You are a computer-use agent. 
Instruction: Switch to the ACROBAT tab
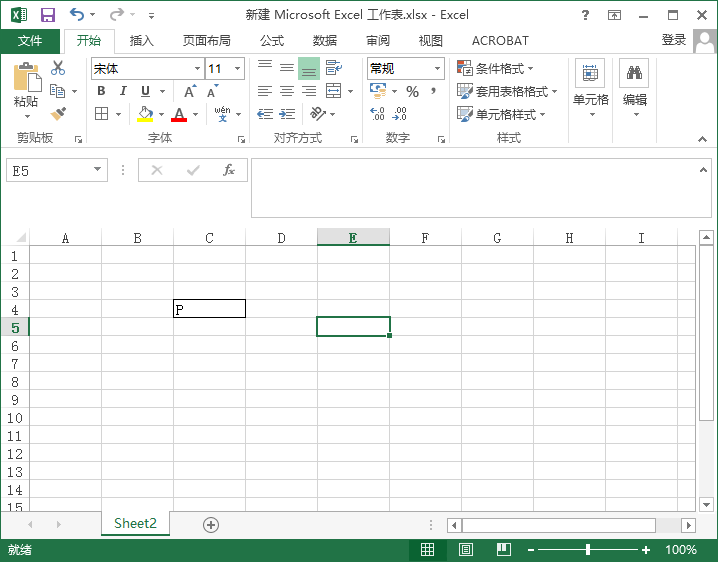(500, 41)
